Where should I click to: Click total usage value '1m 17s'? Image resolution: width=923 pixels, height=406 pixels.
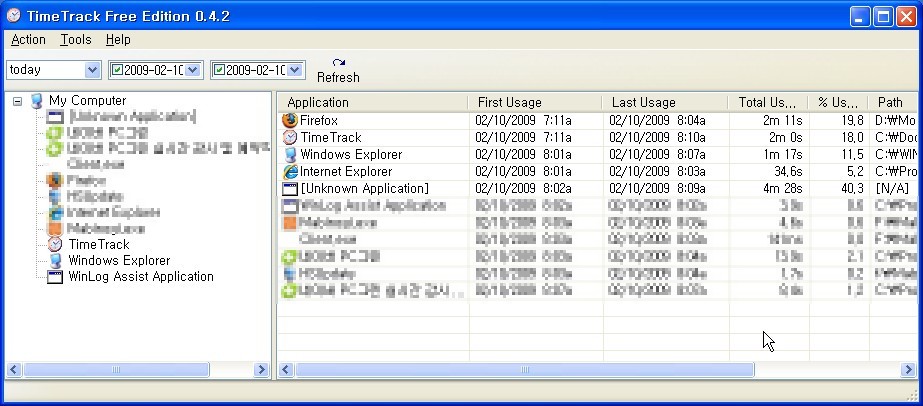coord(783,155)
